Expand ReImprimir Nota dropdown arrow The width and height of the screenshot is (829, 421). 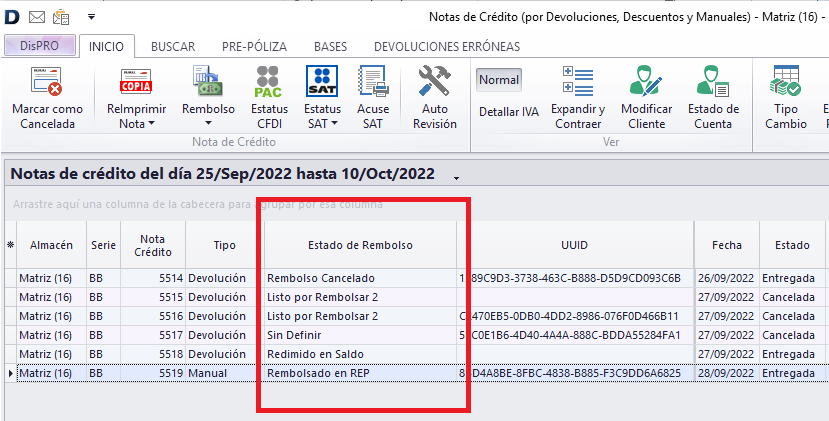151,124
